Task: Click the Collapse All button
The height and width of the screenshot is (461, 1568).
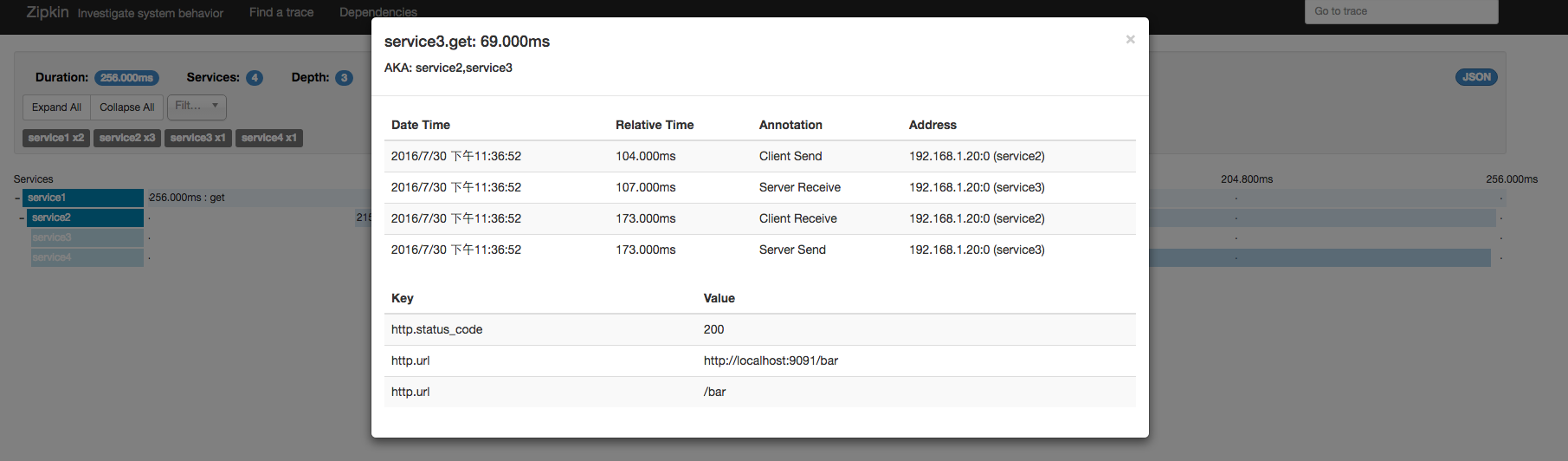Action: coord(126,107)
